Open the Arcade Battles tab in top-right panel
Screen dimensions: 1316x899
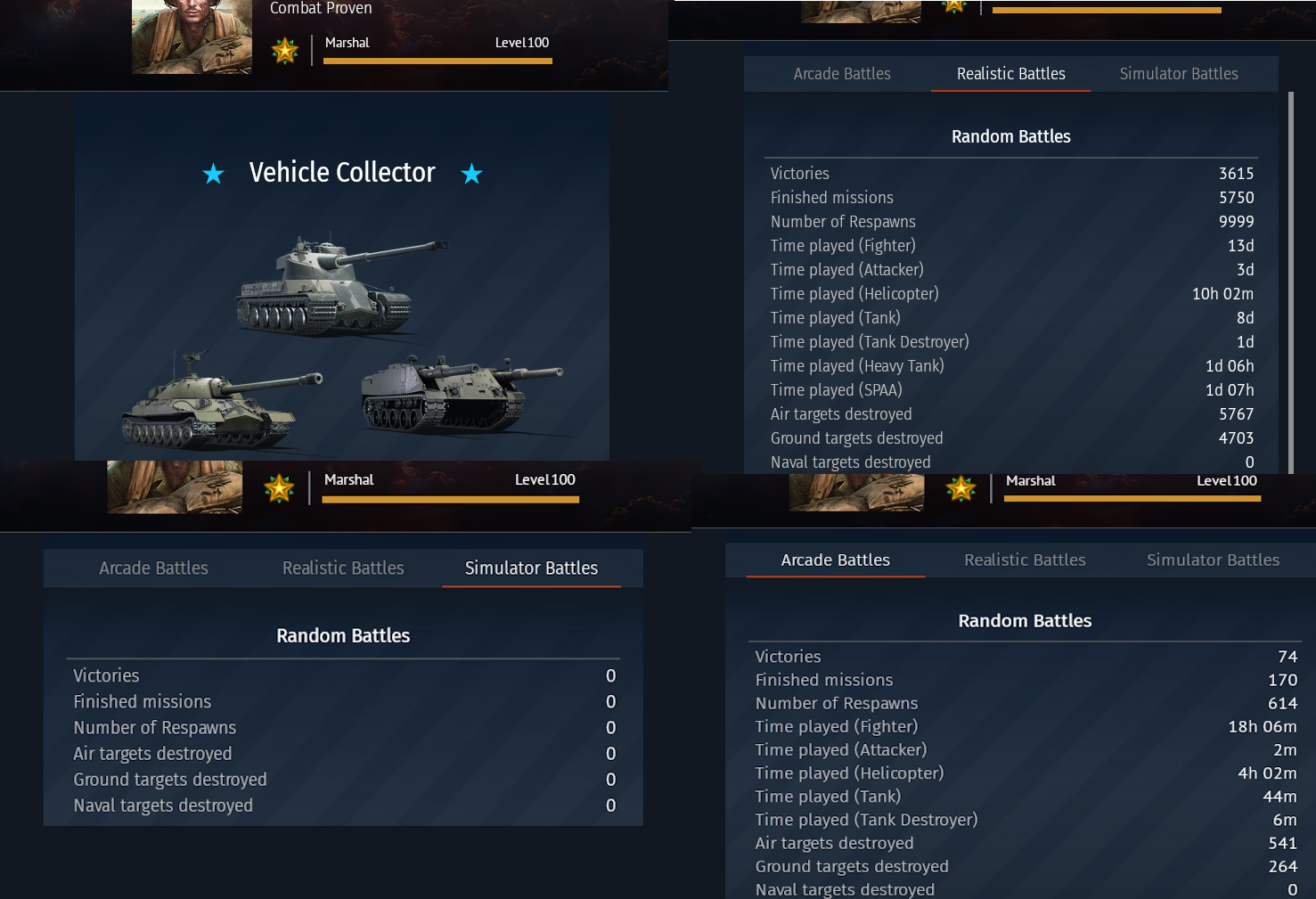(x=842, y=74)
